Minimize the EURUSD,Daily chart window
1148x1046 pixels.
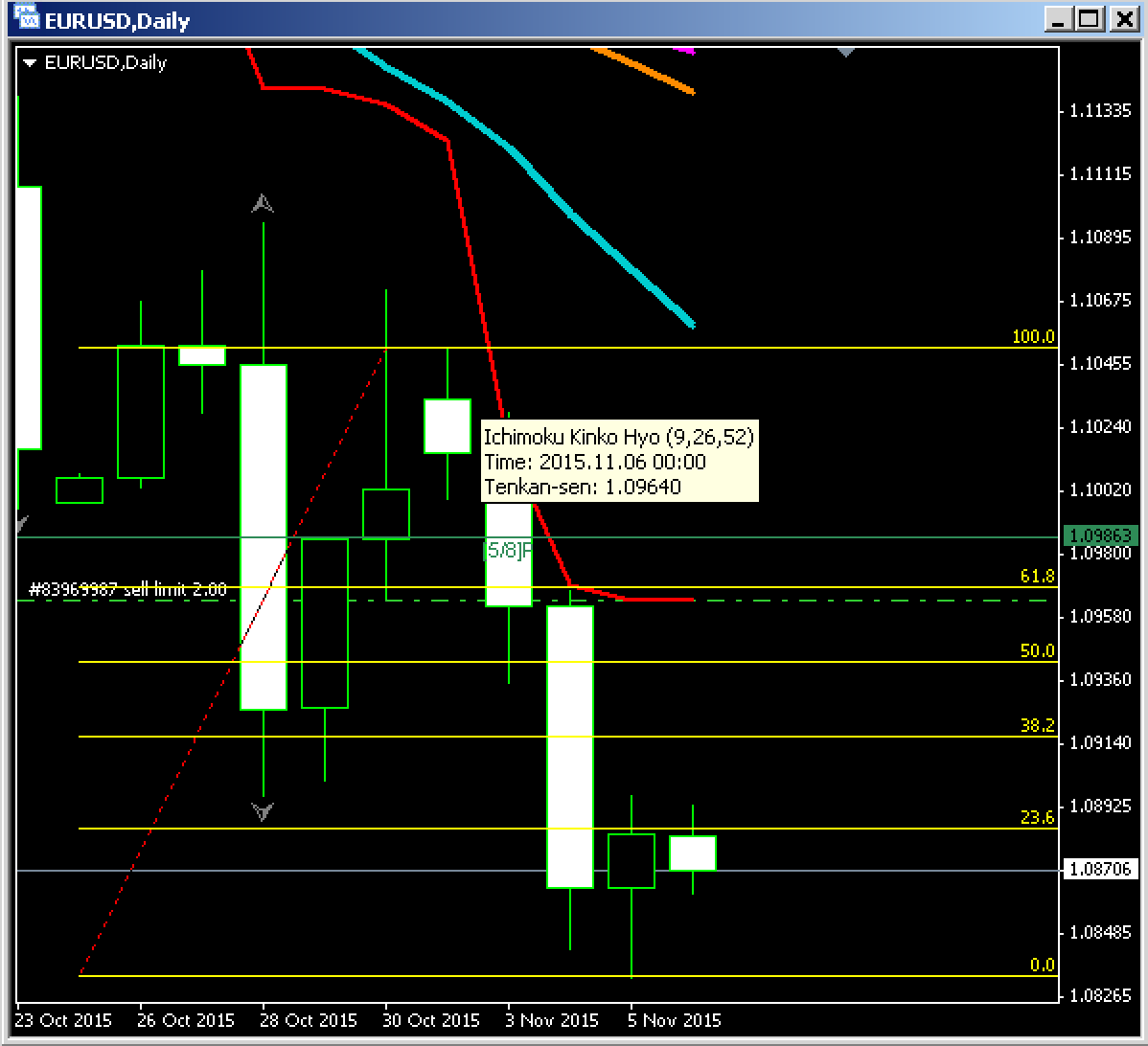click(1058, 19)
